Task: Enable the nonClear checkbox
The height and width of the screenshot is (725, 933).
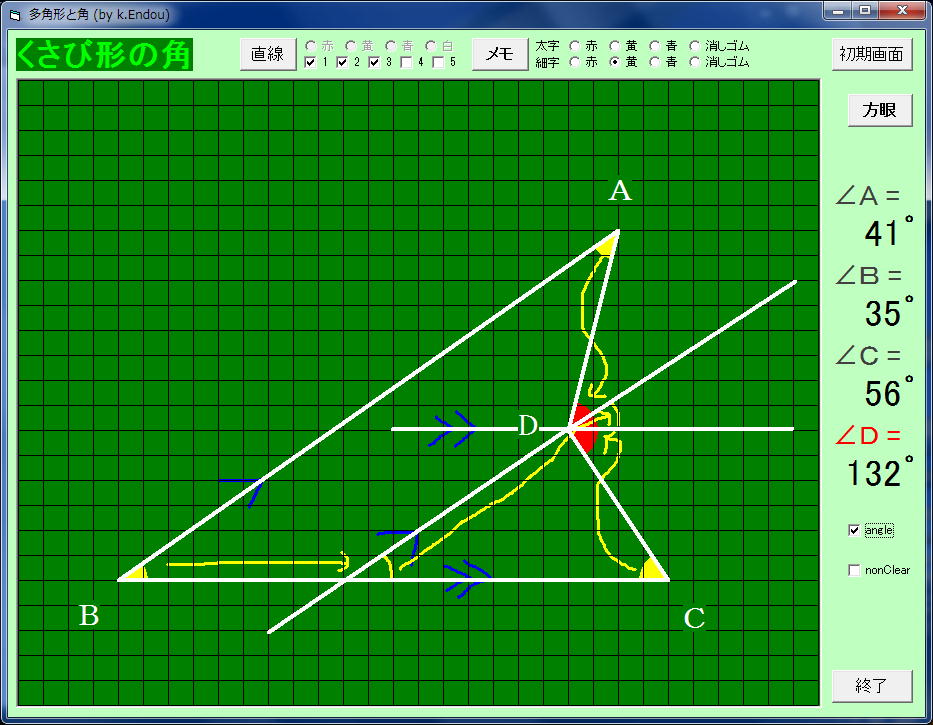Action: (x=854, y=570)
